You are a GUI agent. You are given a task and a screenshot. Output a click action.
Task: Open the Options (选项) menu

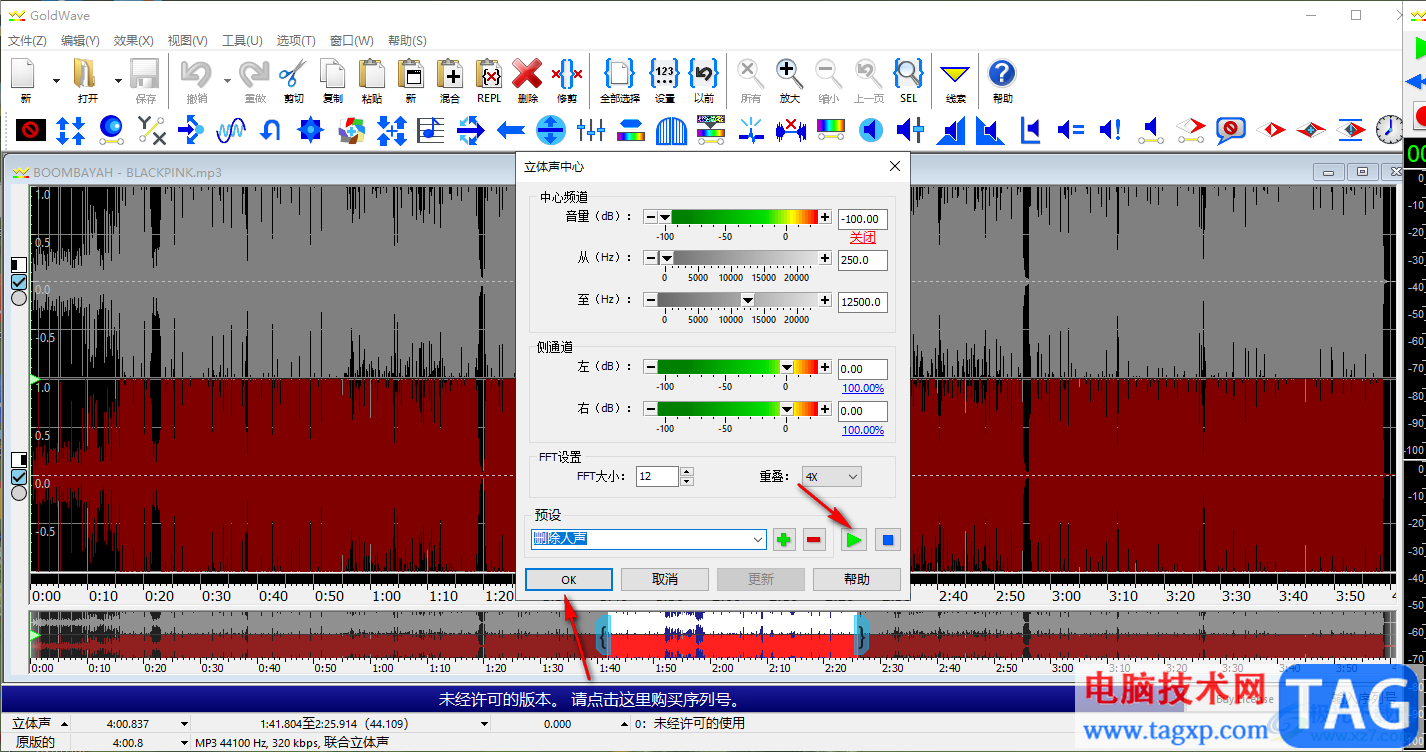coord(296,41)
